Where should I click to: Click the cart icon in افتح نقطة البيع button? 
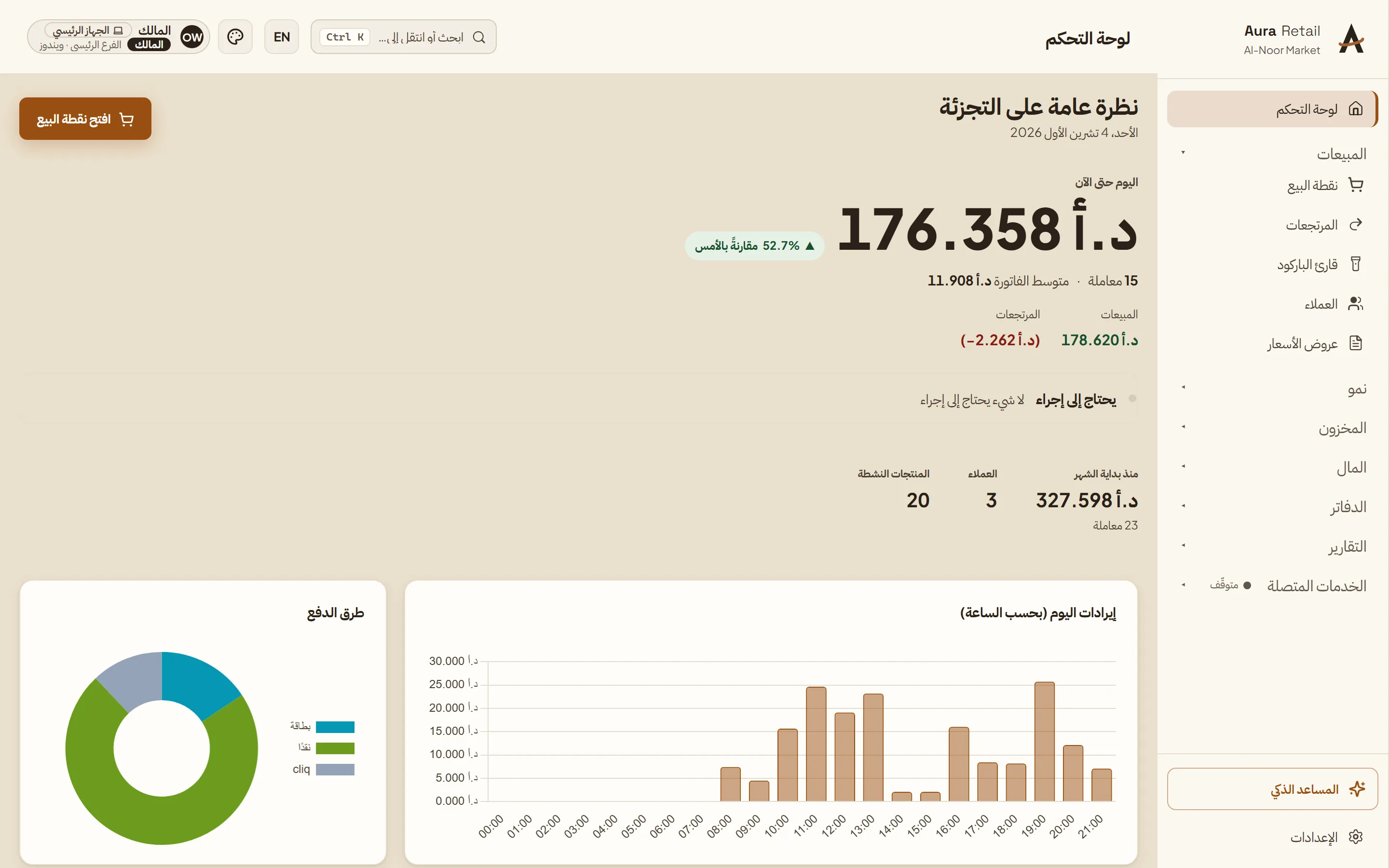coord(126,119)
